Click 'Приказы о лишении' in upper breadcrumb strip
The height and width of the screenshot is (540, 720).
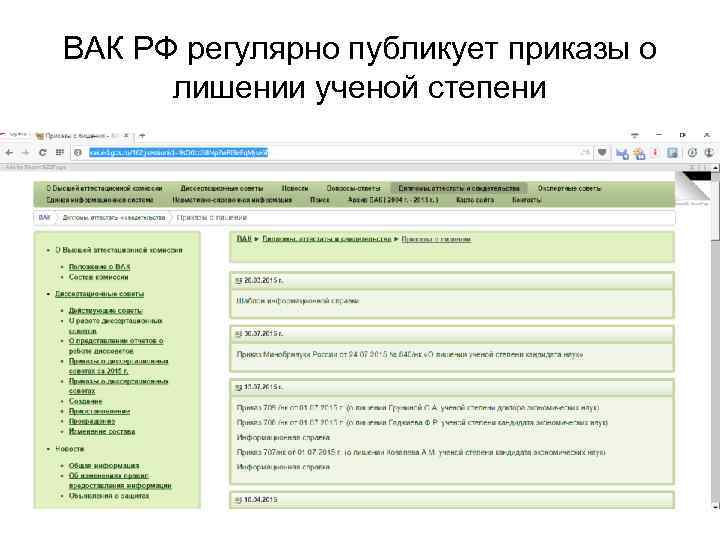[x=212, y=218]
